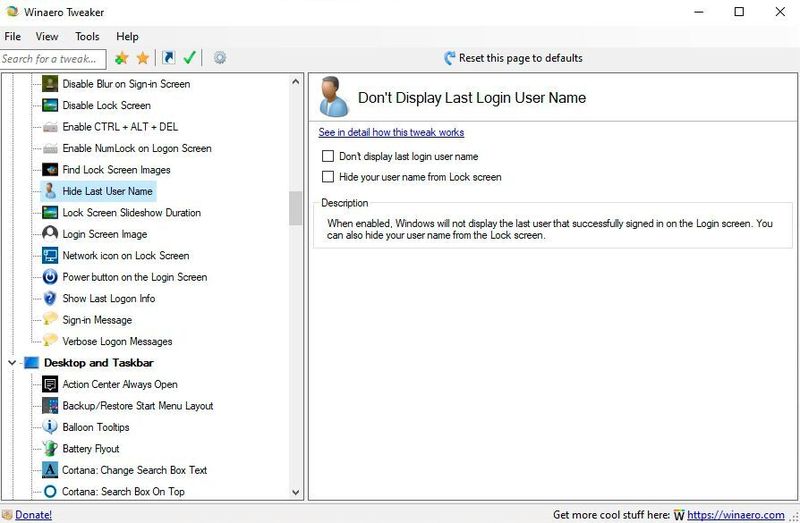This screenshot has height=523, width=800.
Task: Select Disable Lock Screen text item
Action: tap(107, 105)
